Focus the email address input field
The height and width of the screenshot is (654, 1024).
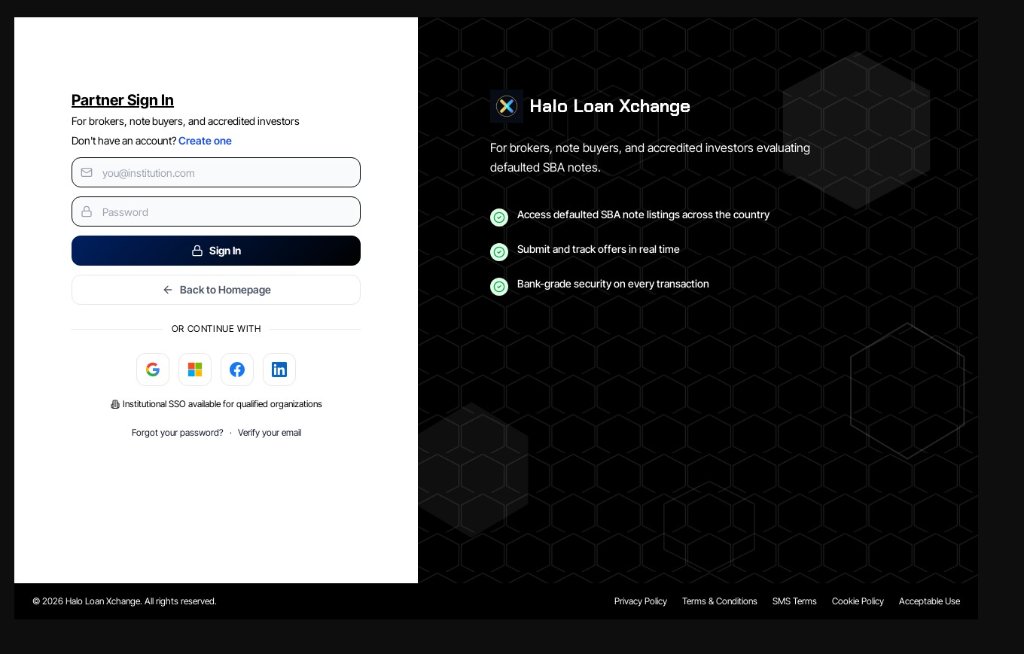(216, 172)
